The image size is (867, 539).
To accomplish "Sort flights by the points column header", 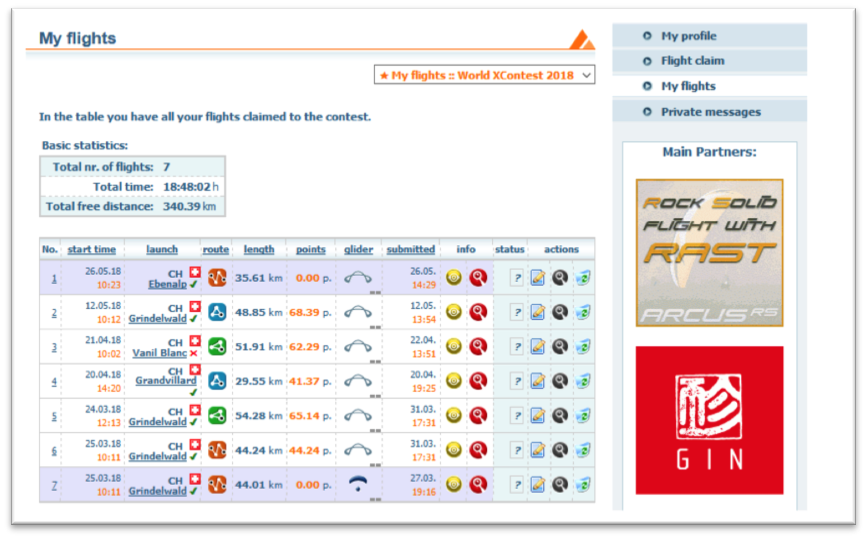I will pos(311,249).
